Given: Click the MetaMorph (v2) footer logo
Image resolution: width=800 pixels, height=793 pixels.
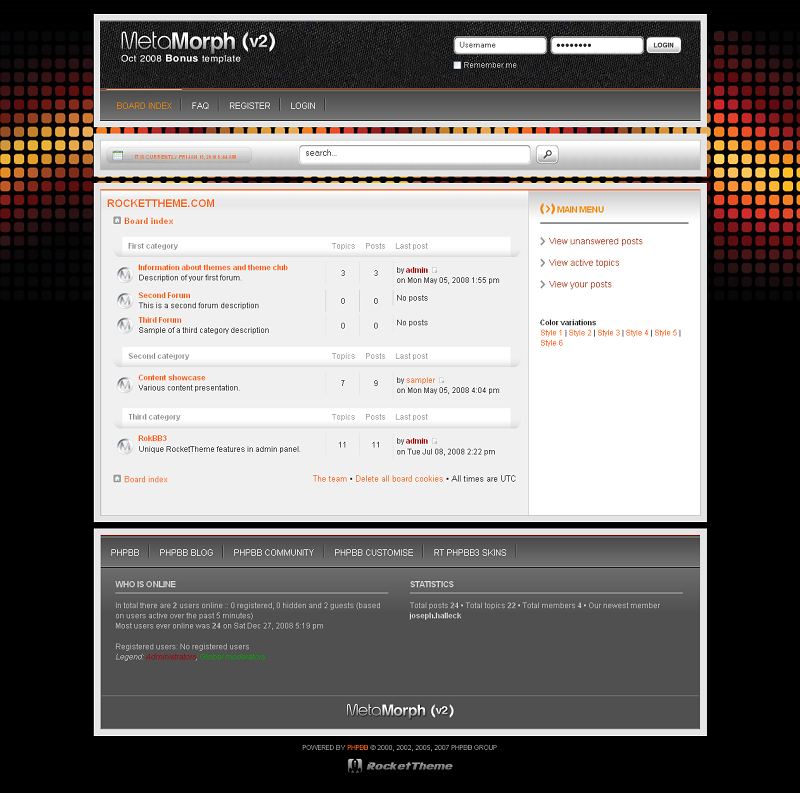Looking at the screenshot, I should point(400,710).
